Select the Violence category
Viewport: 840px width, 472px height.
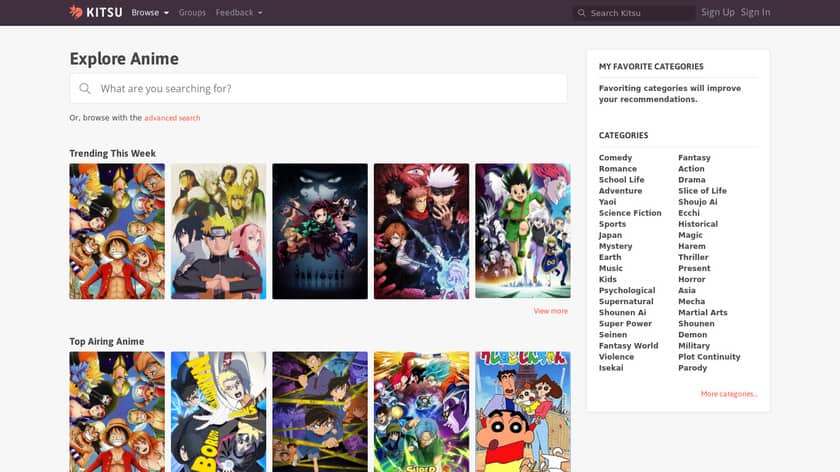point(616,357)
